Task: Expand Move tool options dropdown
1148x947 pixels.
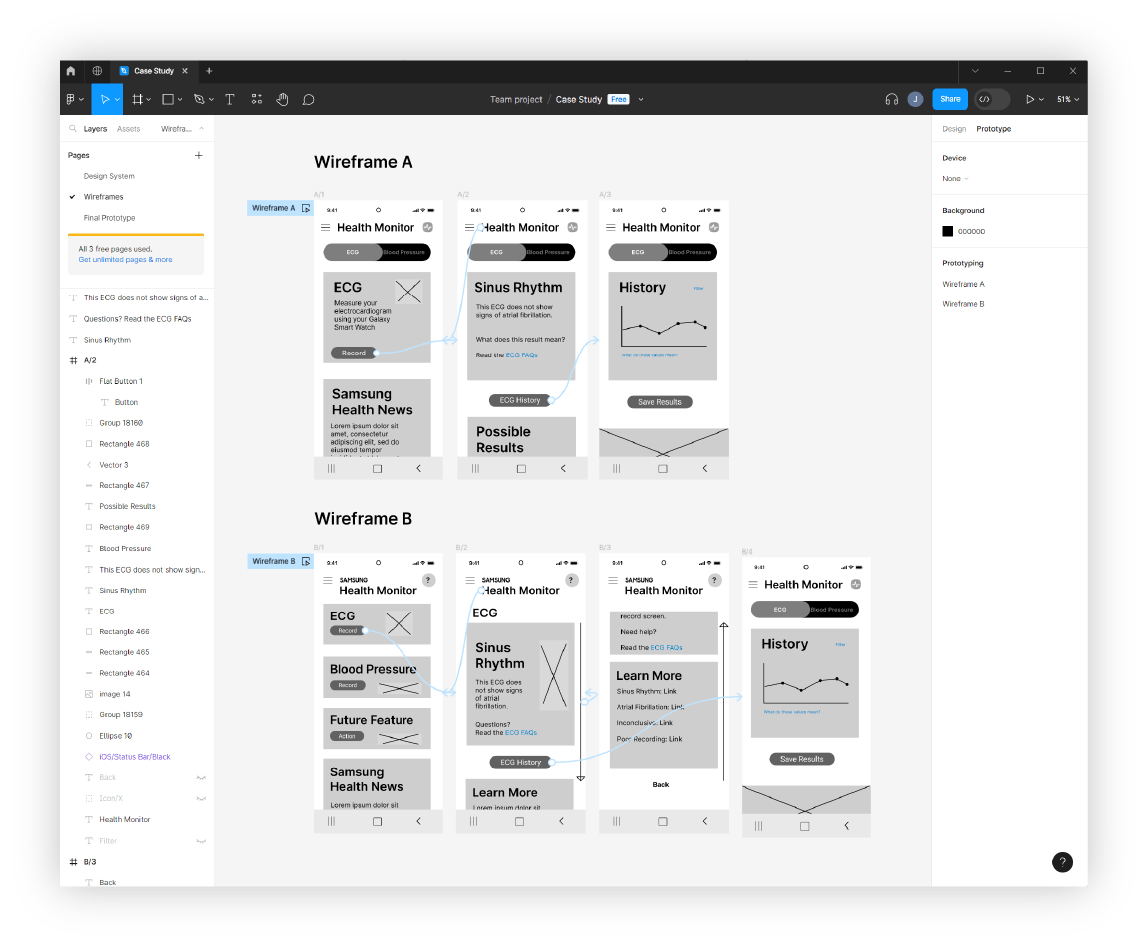Action: coord(117,100)
